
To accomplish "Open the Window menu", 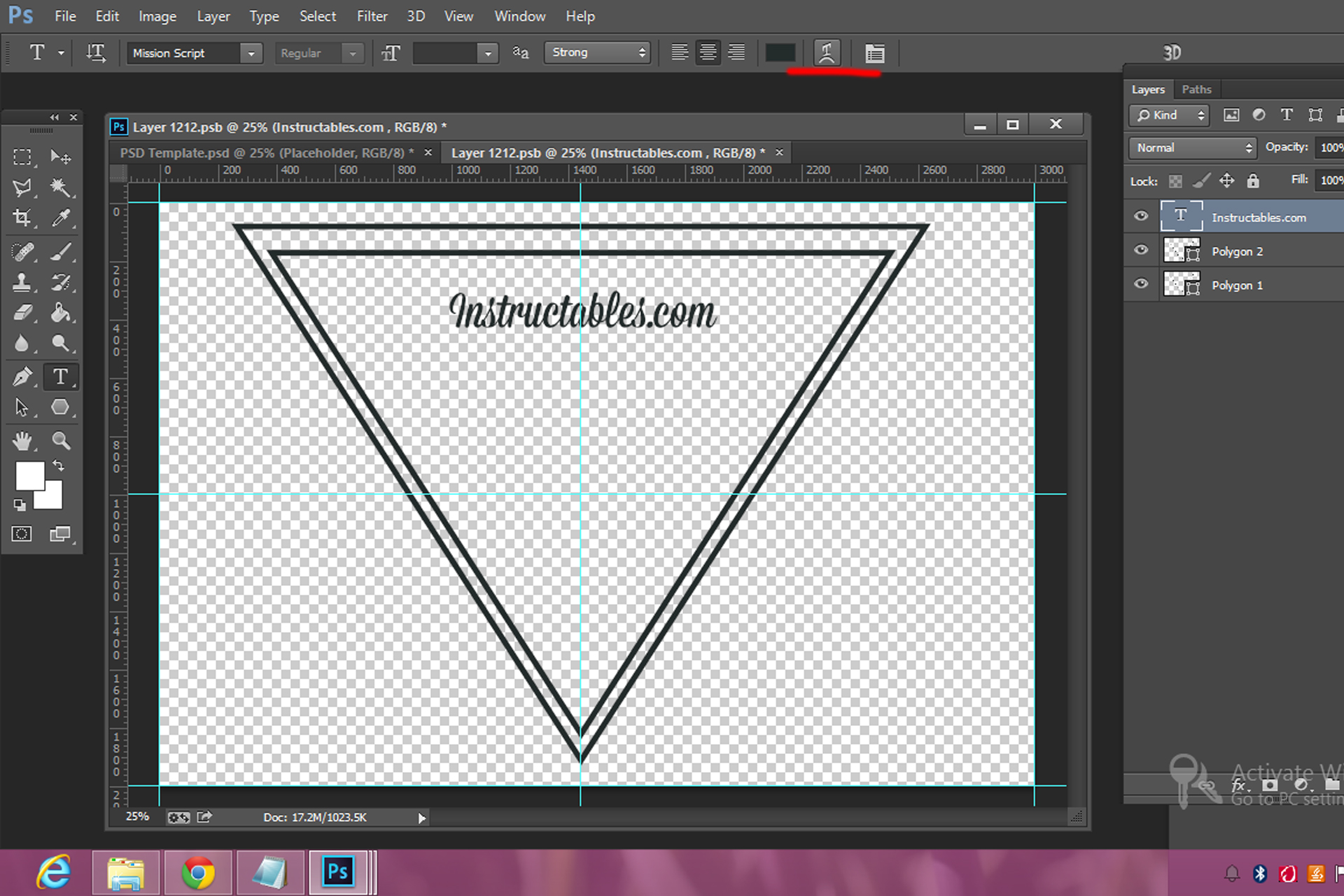I will pyautogui.click(x=519, y=16).
